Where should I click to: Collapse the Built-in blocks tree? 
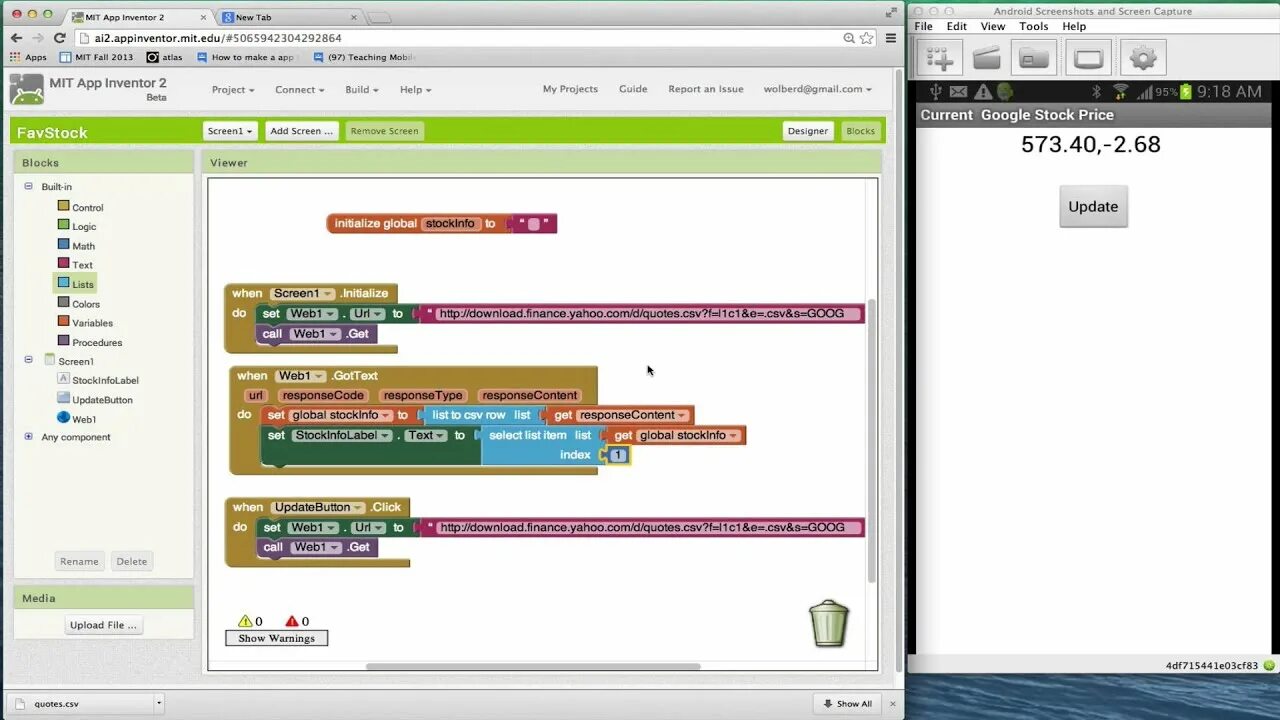tap(28, 186)
